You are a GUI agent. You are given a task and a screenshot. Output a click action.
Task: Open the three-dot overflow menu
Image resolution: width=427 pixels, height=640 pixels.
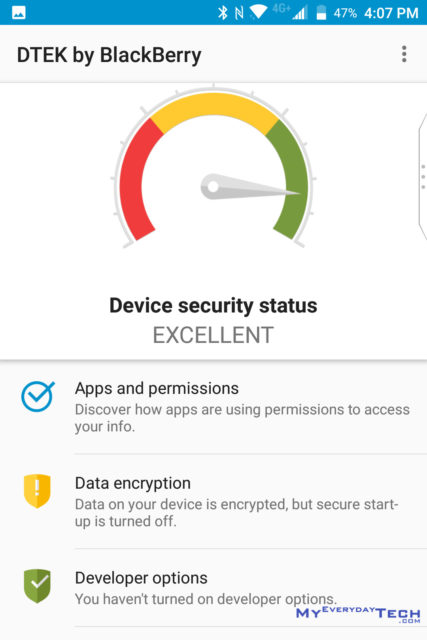coord(404,54)
